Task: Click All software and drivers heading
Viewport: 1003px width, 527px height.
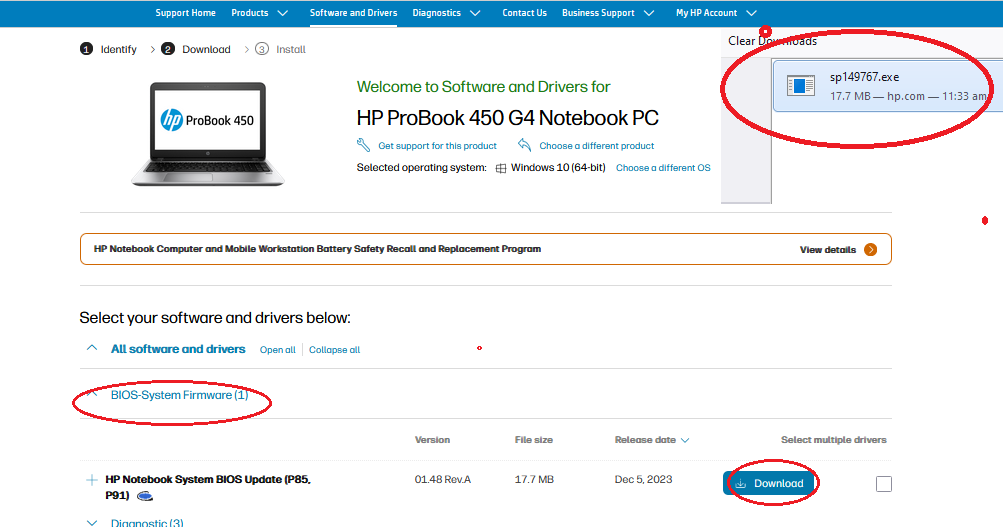Action: pos(178,349)
